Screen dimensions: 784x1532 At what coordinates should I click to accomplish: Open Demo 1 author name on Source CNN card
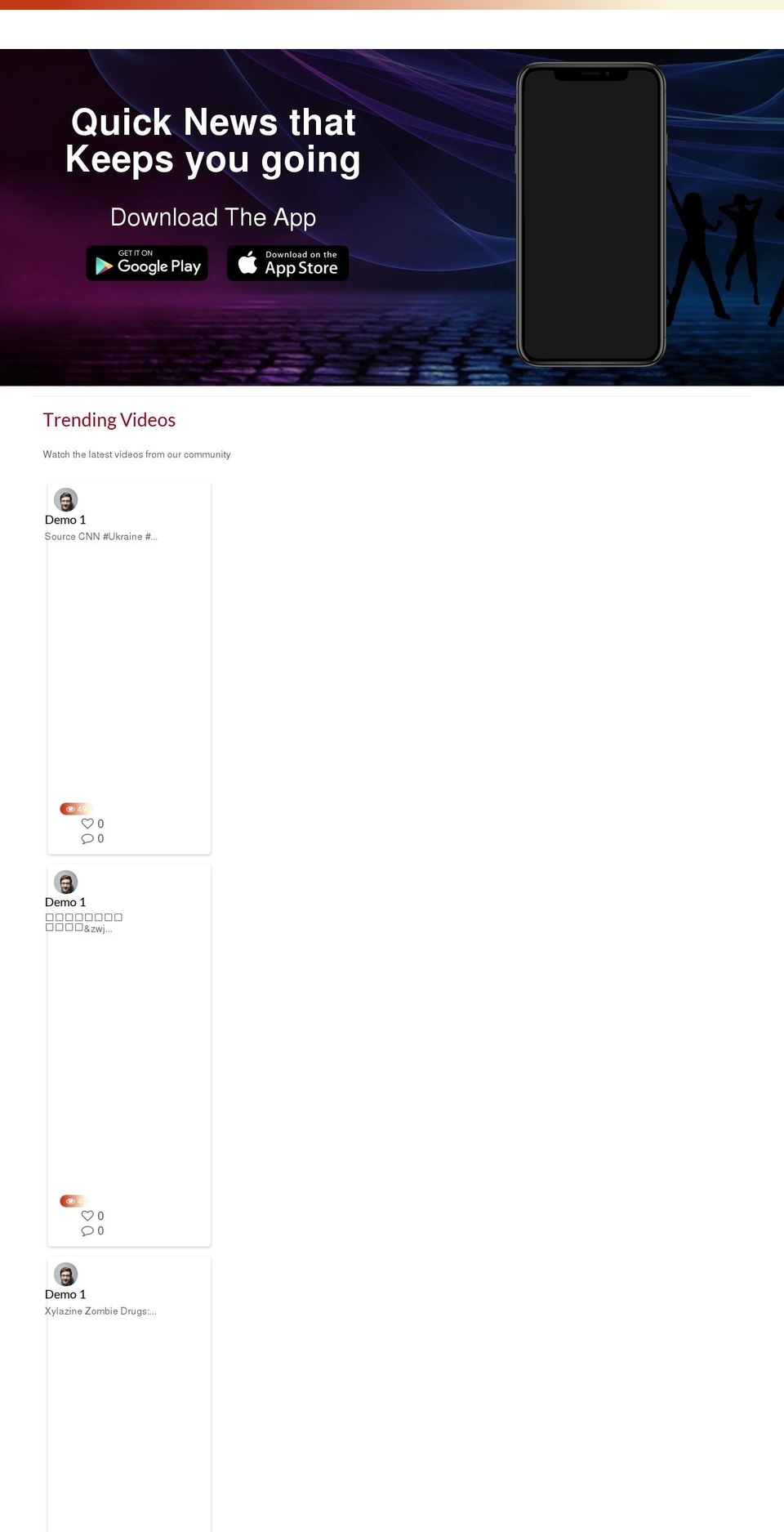(65, 520)
